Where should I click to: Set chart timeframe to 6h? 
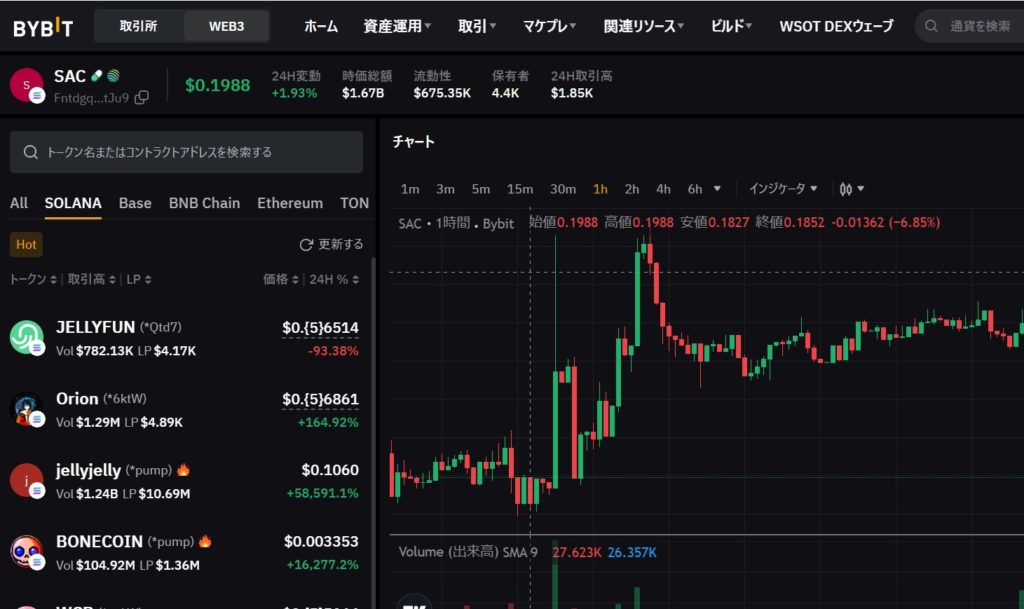click(x=695, y=189)
